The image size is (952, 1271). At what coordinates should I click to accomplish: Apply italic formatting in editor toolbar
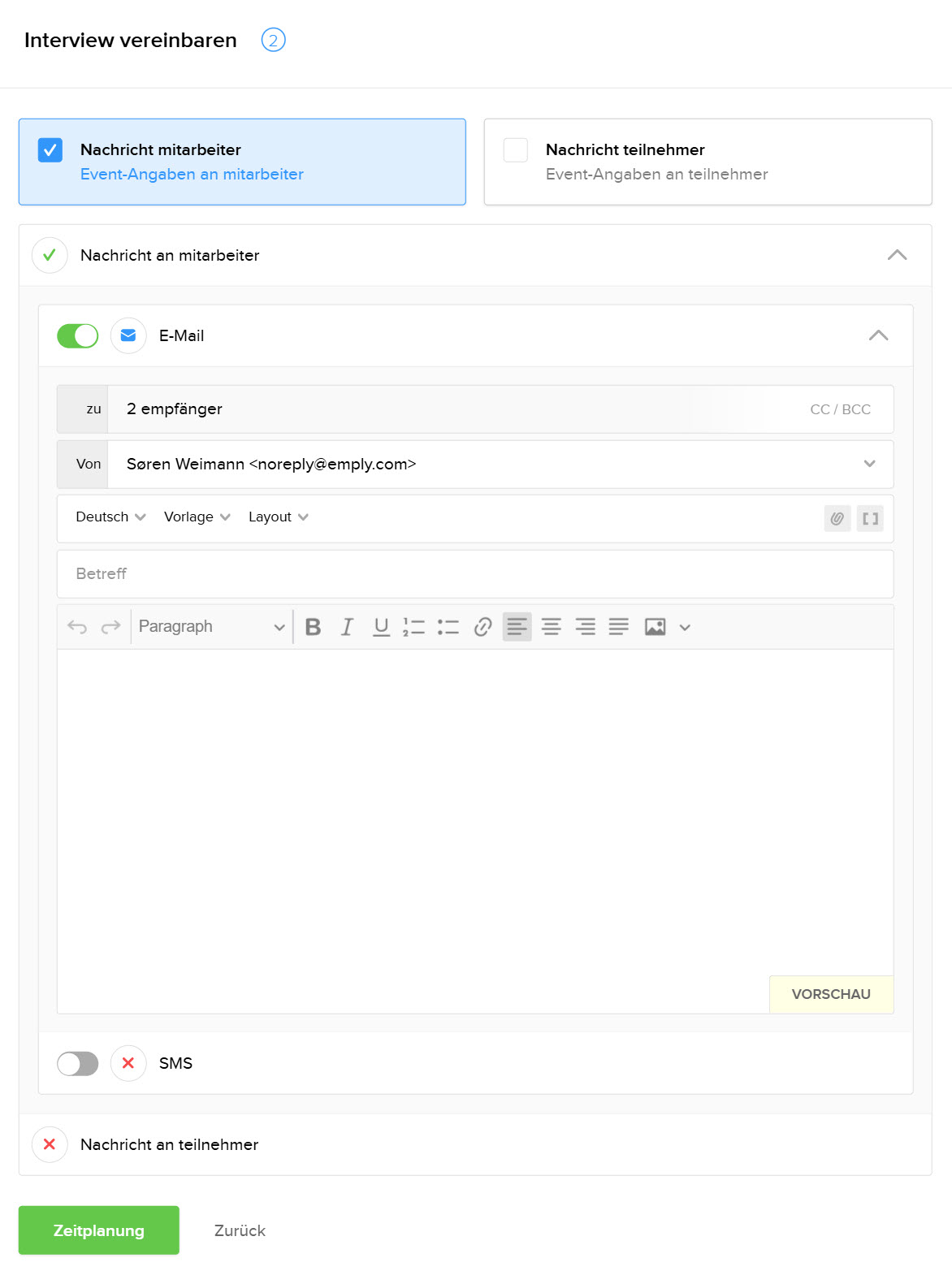[347, 627]
